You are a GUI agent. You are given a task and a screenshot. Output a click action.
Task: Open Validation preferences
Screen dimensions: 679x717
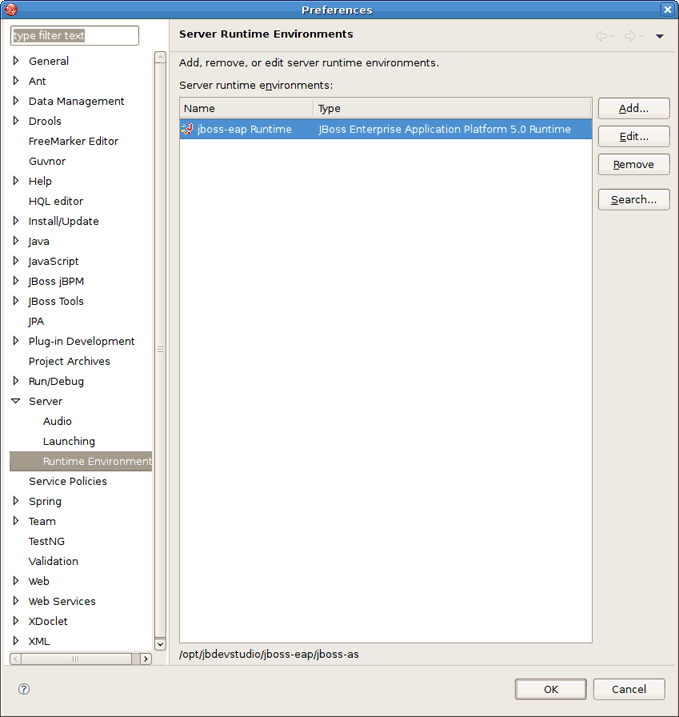[x=53, y=561]
